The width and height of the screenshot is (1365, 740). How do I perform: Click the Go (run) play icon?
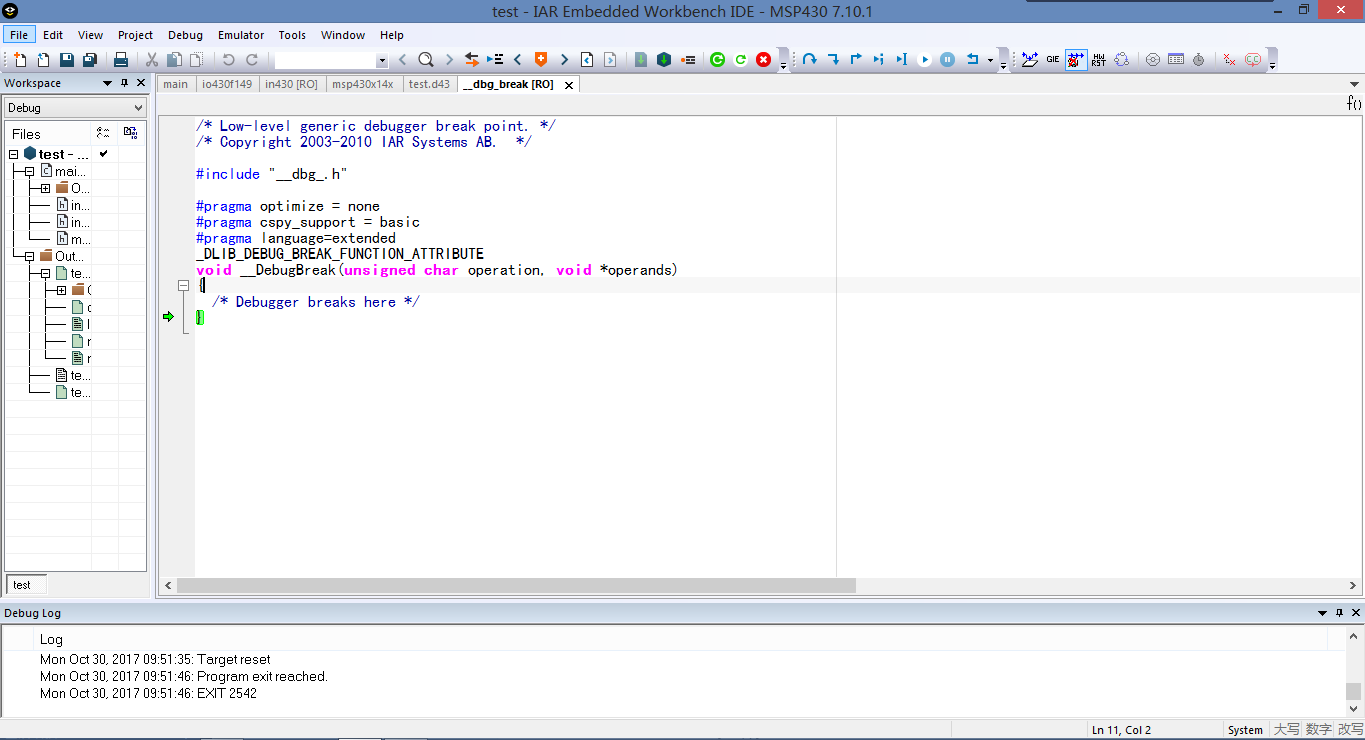click(924, 60)
